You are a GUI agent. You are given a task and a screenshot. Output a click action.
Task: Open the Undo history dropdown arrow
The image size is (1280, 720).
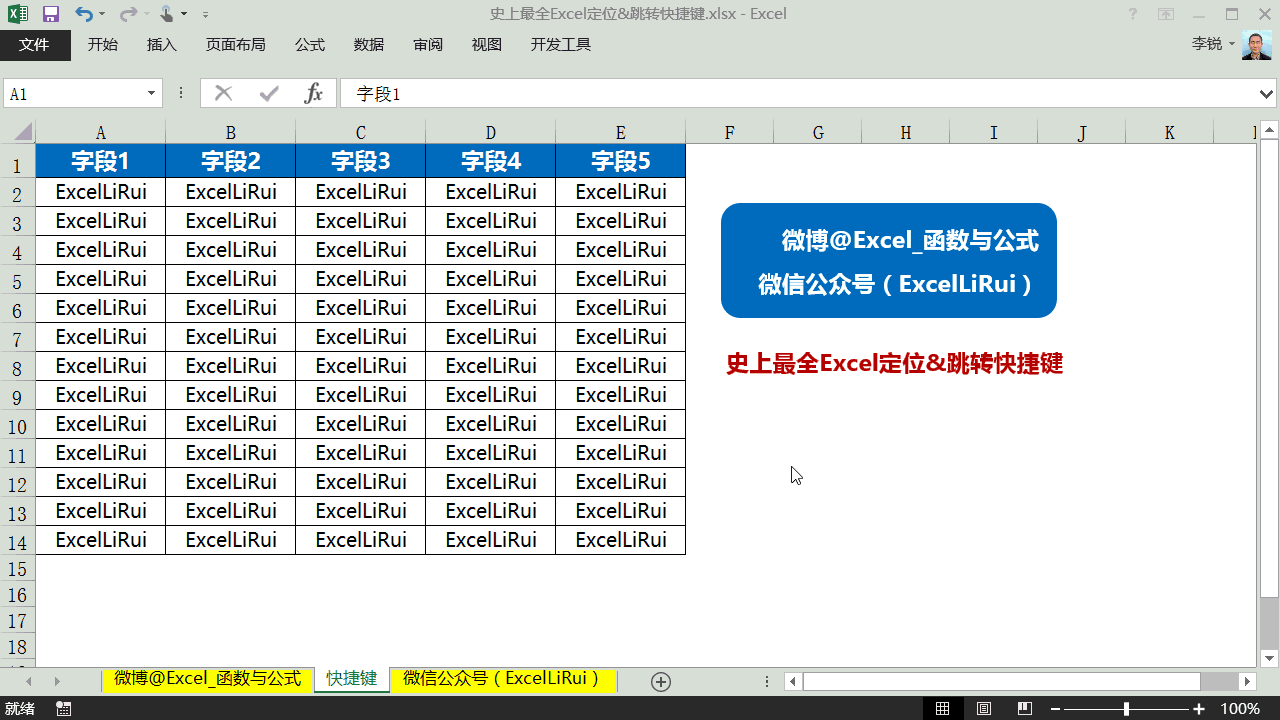tap(103, 15)
